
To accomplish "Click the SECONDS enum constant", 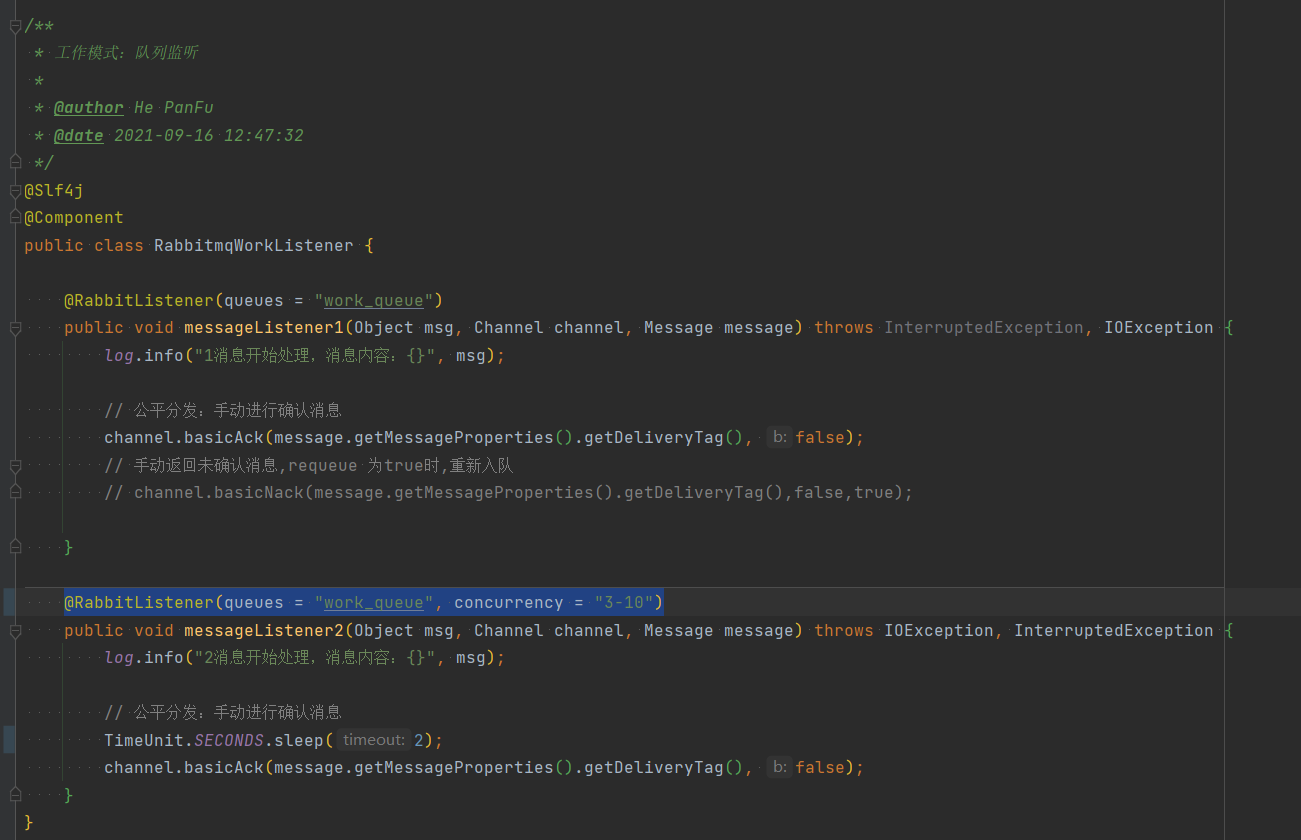I will (x=229, y=740).
